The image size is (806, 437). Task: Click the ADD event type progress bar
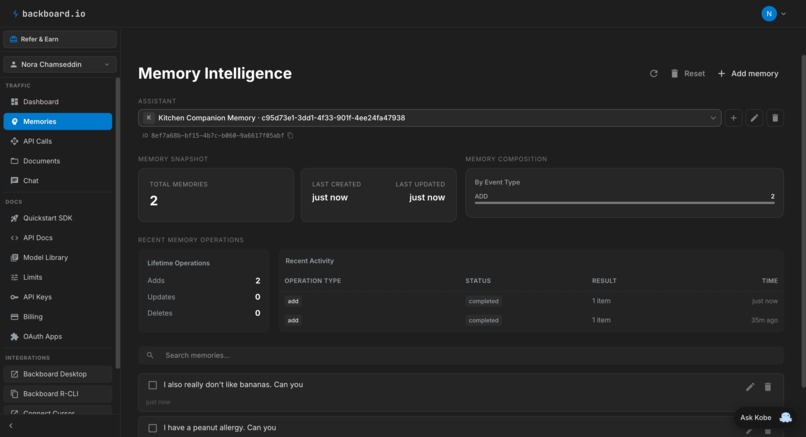click(624, 203)
